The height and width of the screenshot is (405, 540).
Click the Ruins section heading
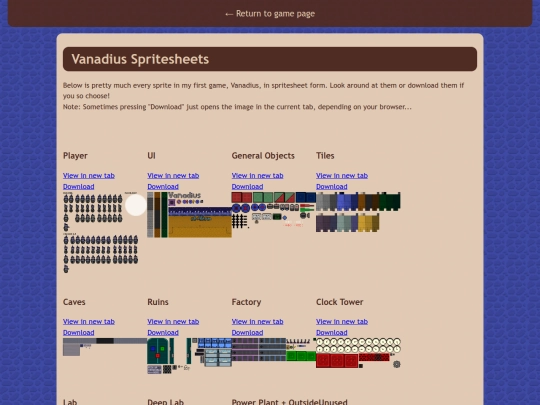click(158, 302)
